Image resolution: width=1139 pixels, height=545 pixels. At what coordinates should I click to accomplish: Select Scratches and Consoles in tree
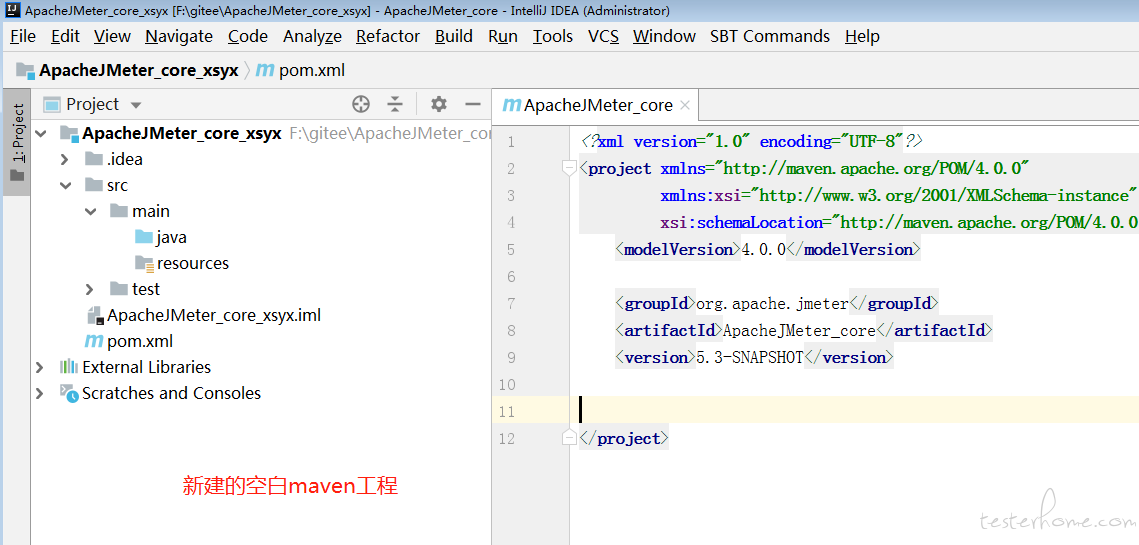coord(171,393)
